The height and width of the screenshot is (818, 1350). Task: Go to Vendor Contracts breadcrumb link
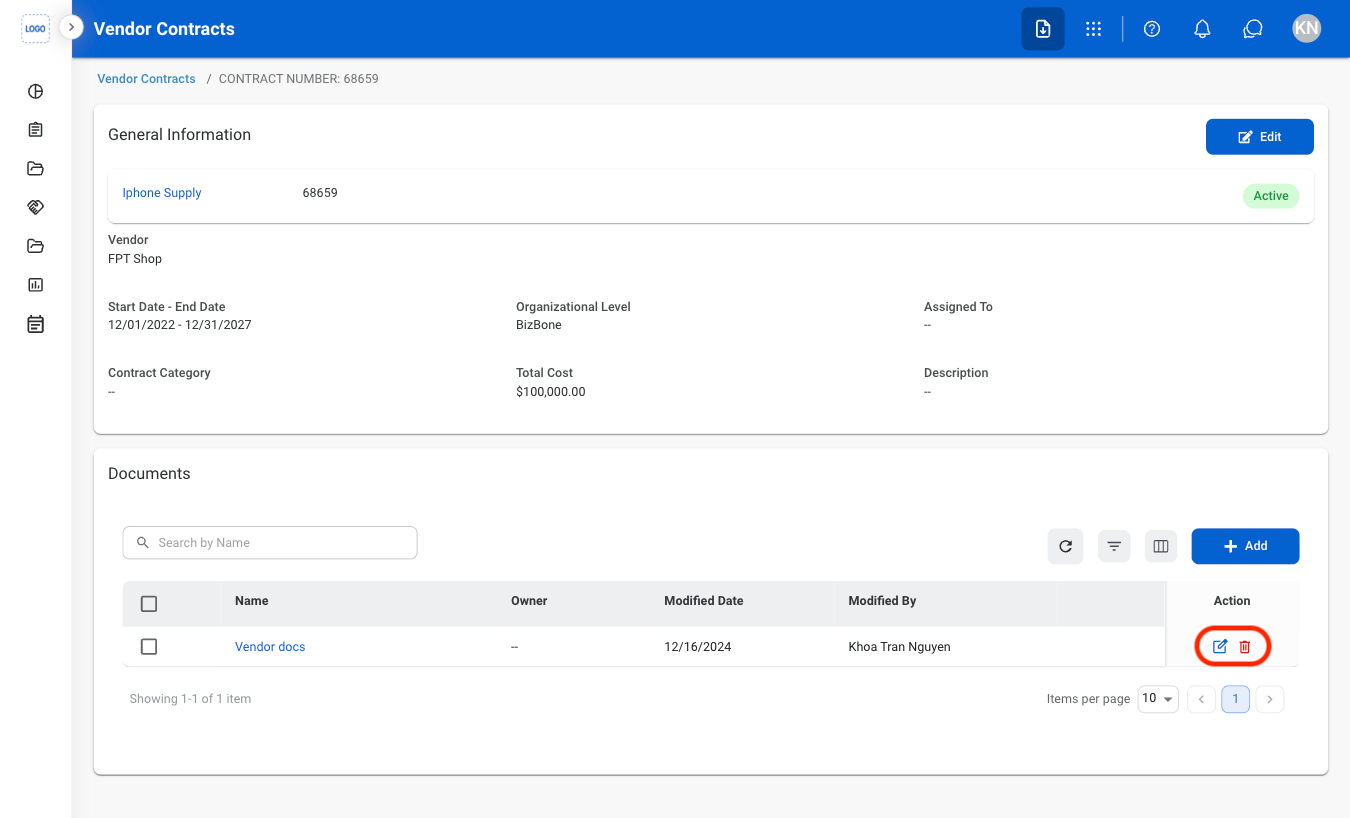[146, 79]
